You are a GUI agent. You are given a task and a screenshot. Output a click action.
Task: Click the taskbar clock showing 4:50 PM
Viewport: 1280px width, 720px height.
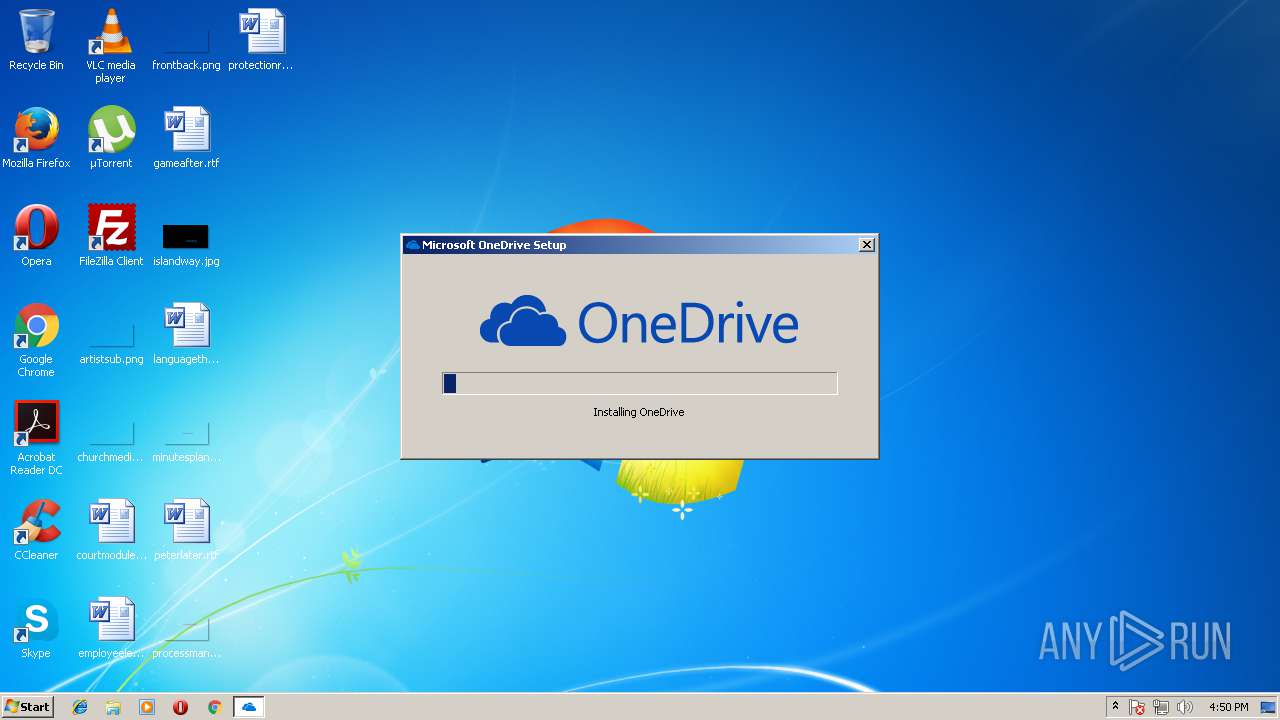[1228, 707]
